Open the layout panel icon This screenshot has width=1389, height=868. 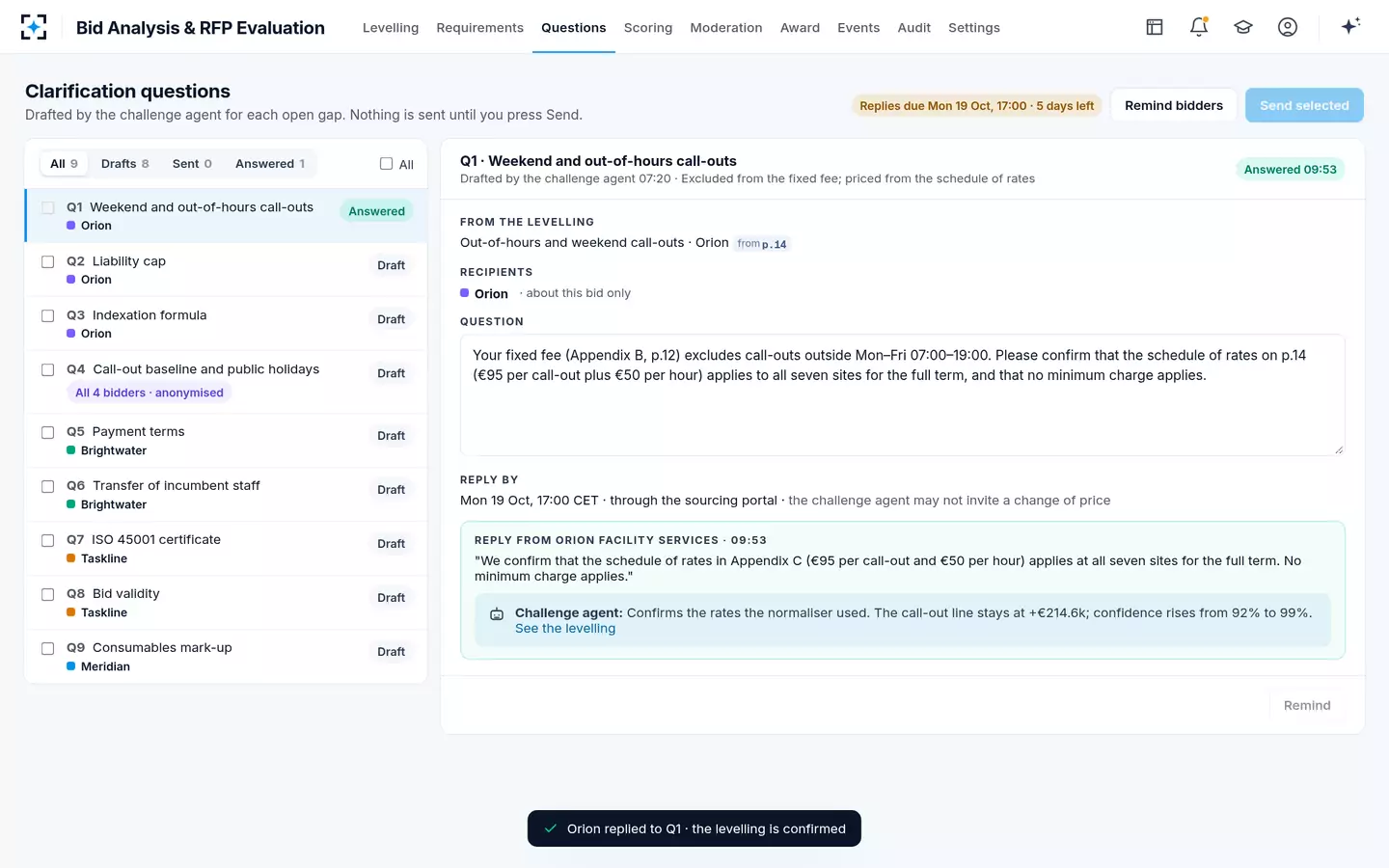point(1155,27)
